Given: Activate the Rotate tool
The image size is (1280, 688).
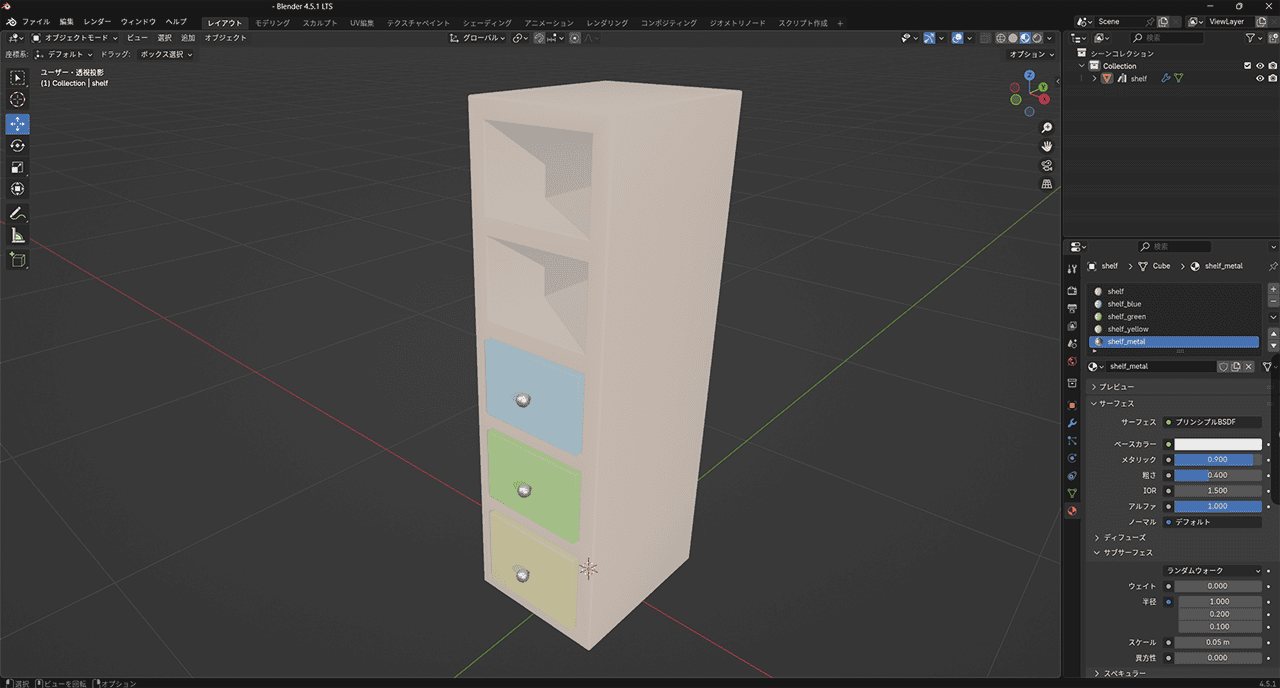Looking at the screenshot, I should [x=18, y=146].
